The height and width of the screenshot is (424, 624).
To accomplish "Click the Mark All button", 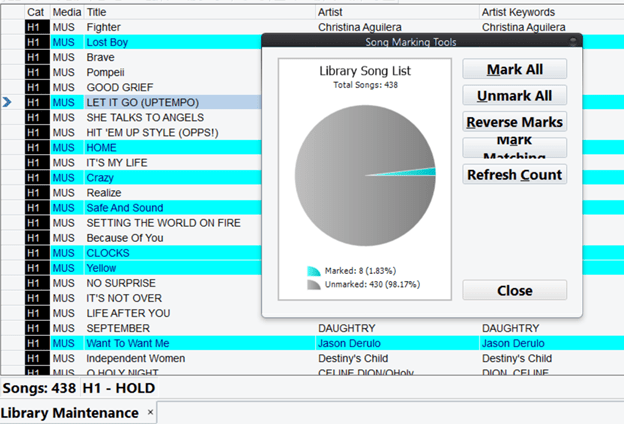I will click(515, 70).
